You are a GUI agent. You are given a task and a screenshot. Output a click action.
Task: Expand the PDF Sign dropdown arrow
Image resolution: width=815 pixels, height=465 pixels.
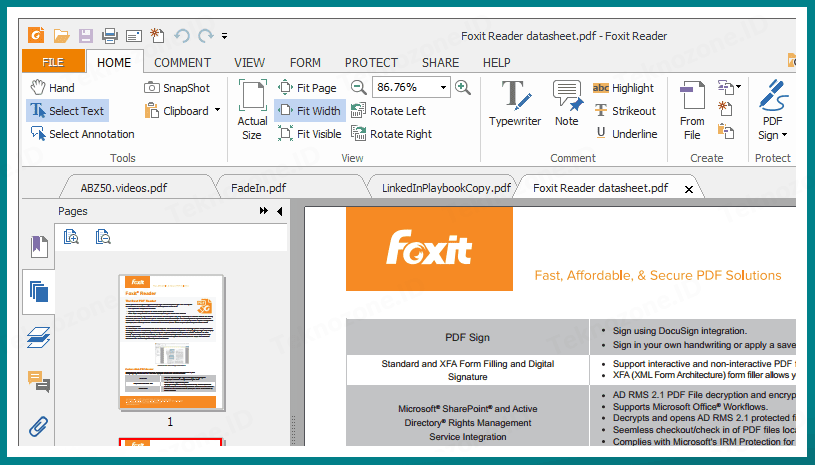784,135
